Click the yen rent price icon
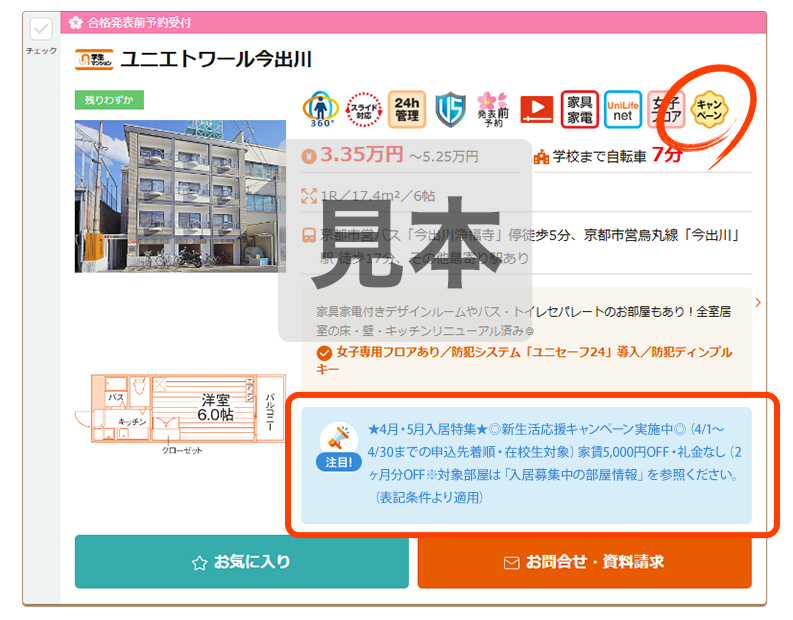Screen dimensions: 793x620 click(309, 156)
